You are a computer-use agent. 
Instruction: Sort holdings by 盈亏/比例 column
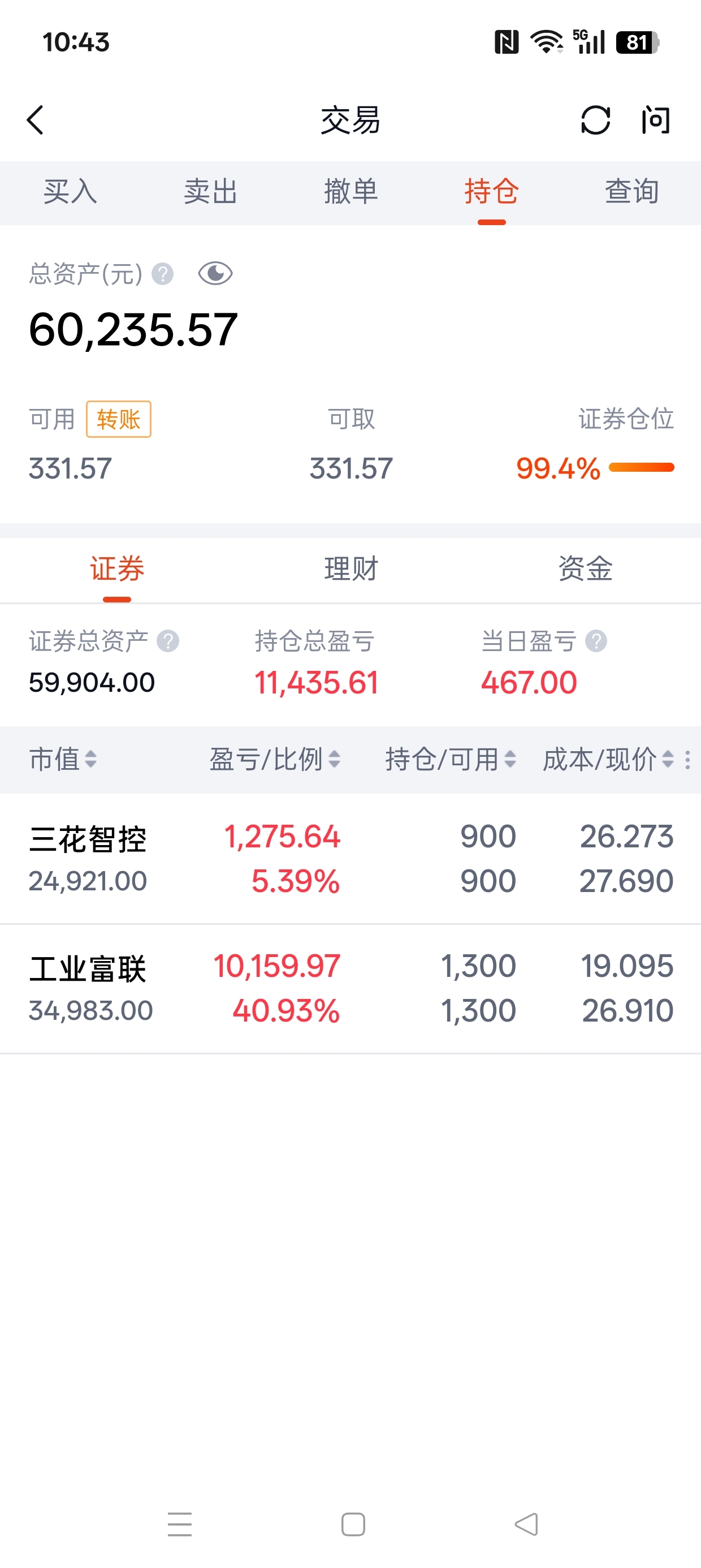coord(274,760)
